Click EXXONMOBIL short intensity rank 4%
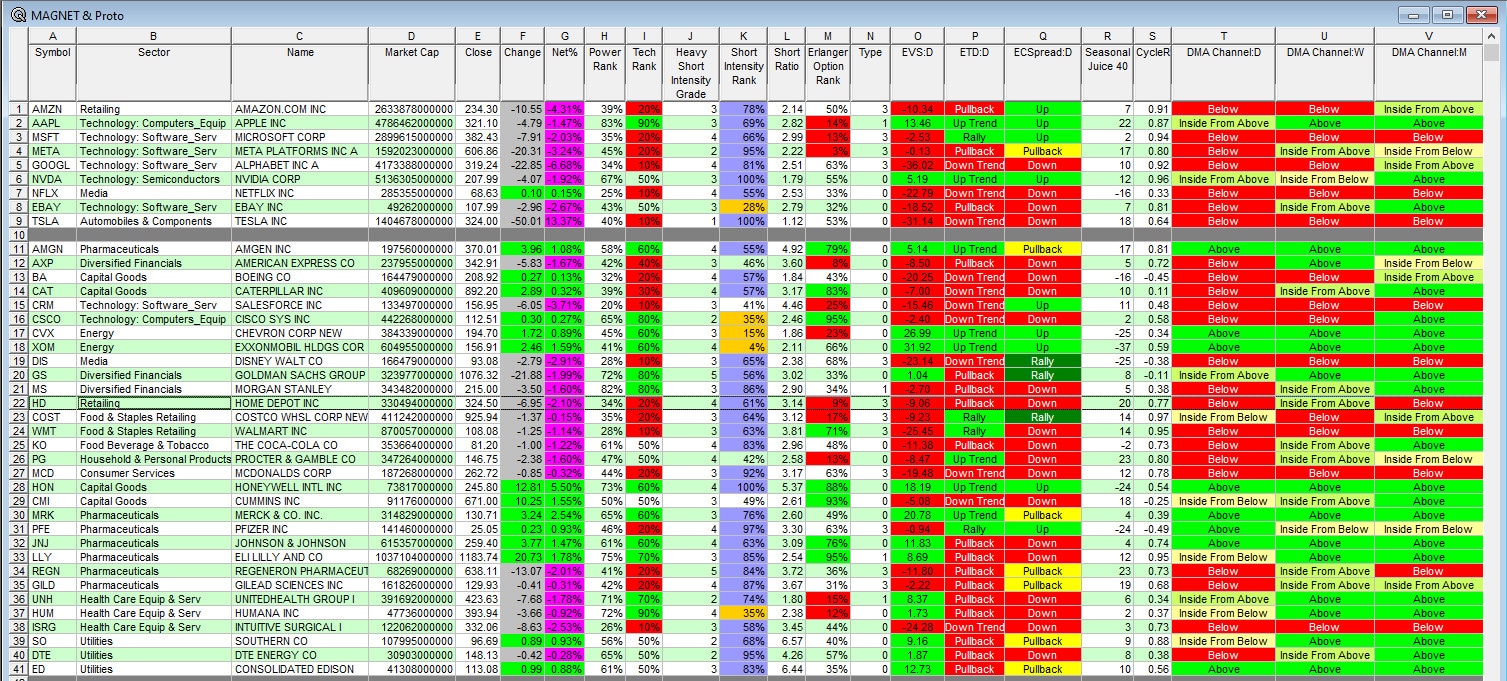 pos(743,347)
